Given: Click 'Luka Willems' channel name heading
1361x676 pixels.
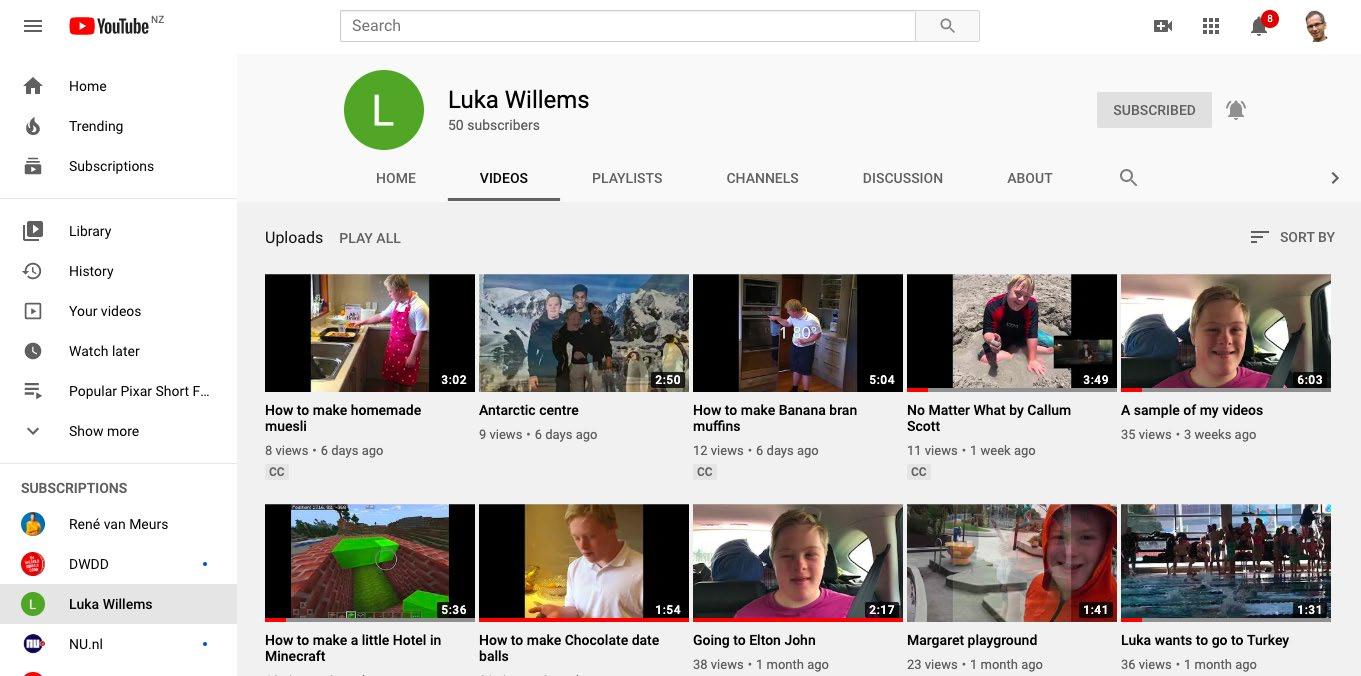Looking at the screenshot, I should point(518,100).
